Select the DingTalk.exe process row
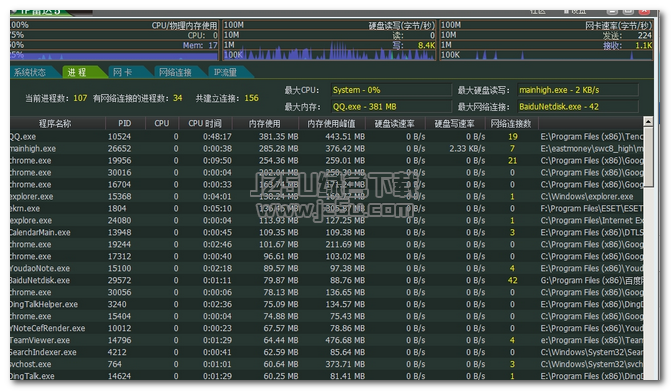 tap(327, 376)
